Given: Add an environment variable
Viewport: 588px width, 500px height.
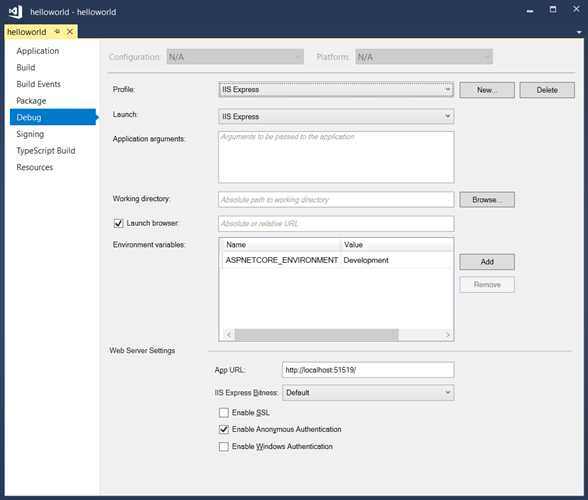Looking at the screenshot, I should [x=487, y=262].
